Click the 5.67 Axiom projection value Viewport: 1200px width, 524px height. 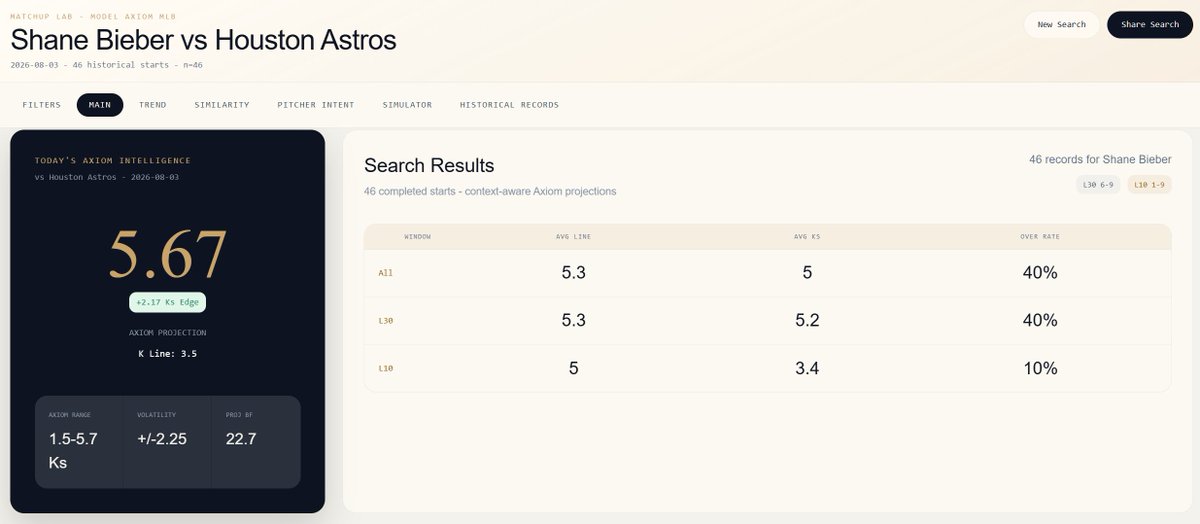click(x=167, y=254)
